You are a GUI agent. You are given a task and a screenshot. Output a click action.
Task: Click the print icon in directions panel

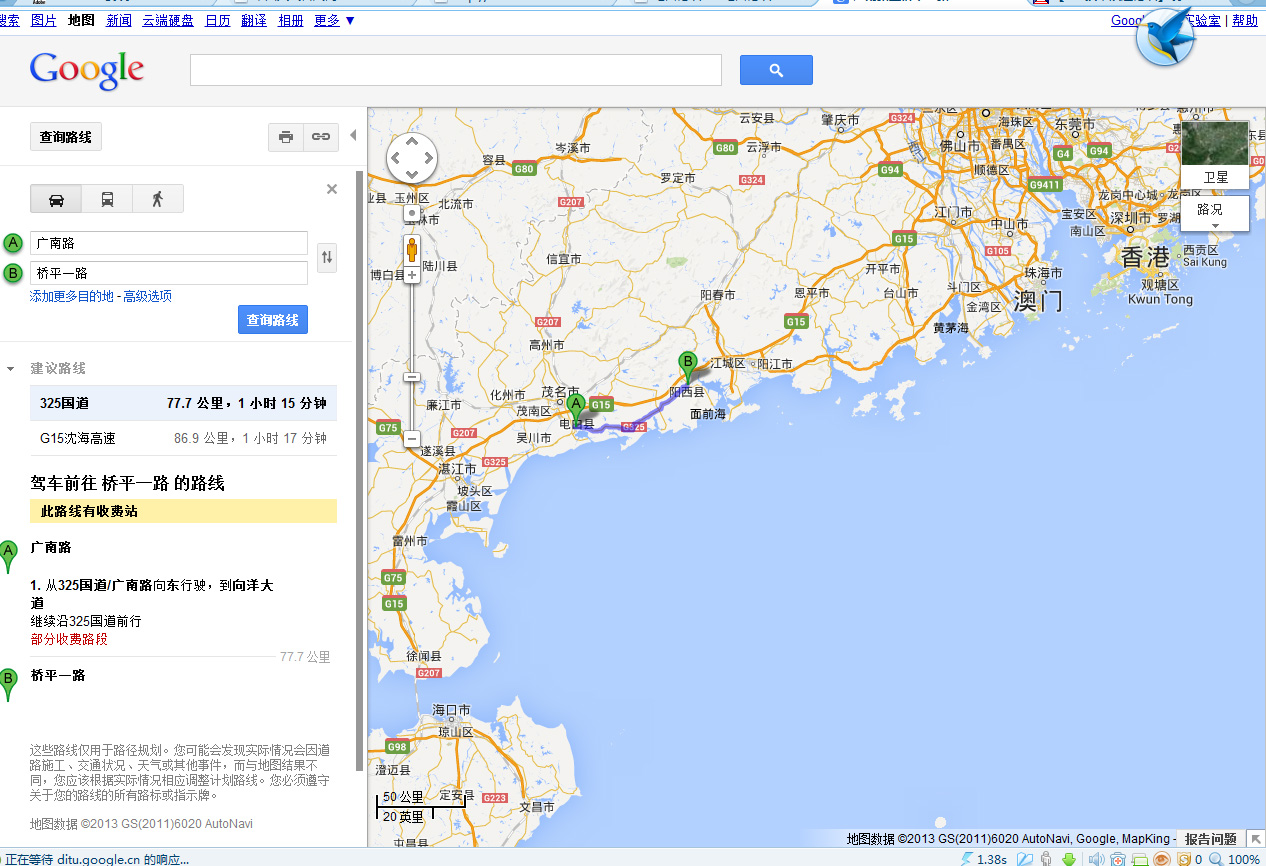point(286,137)
